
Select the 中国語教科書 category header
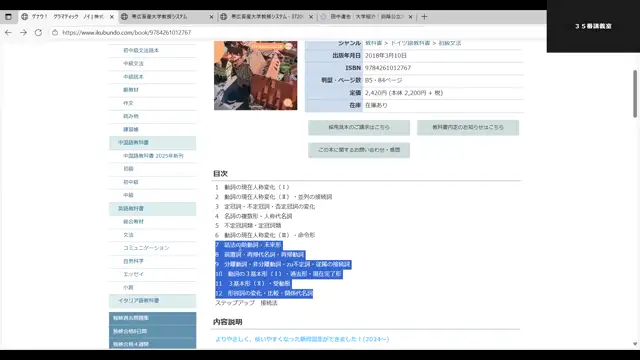click(x=152, y=142)
